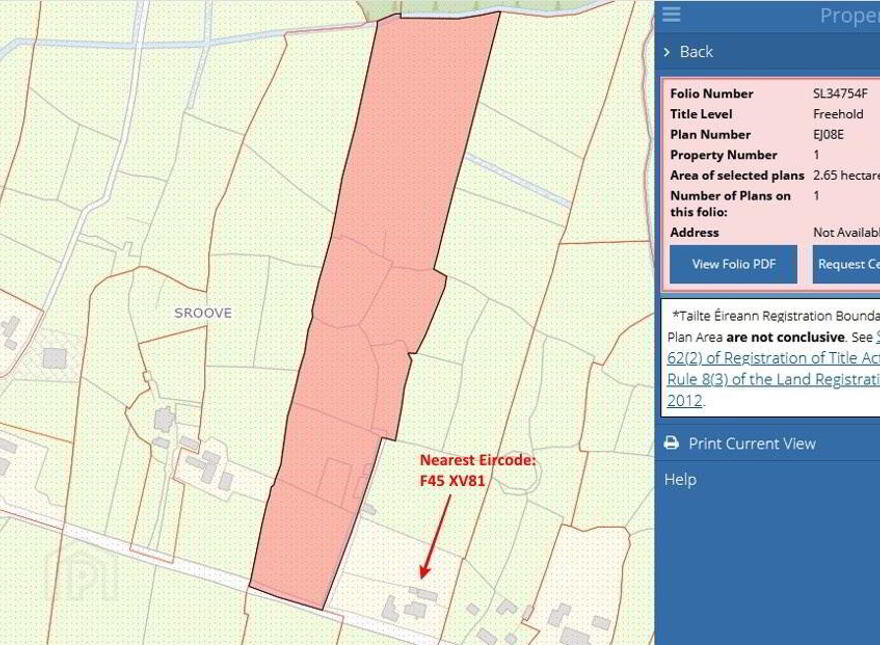
Task: Click the Property Number label
Action: point(723,155)
